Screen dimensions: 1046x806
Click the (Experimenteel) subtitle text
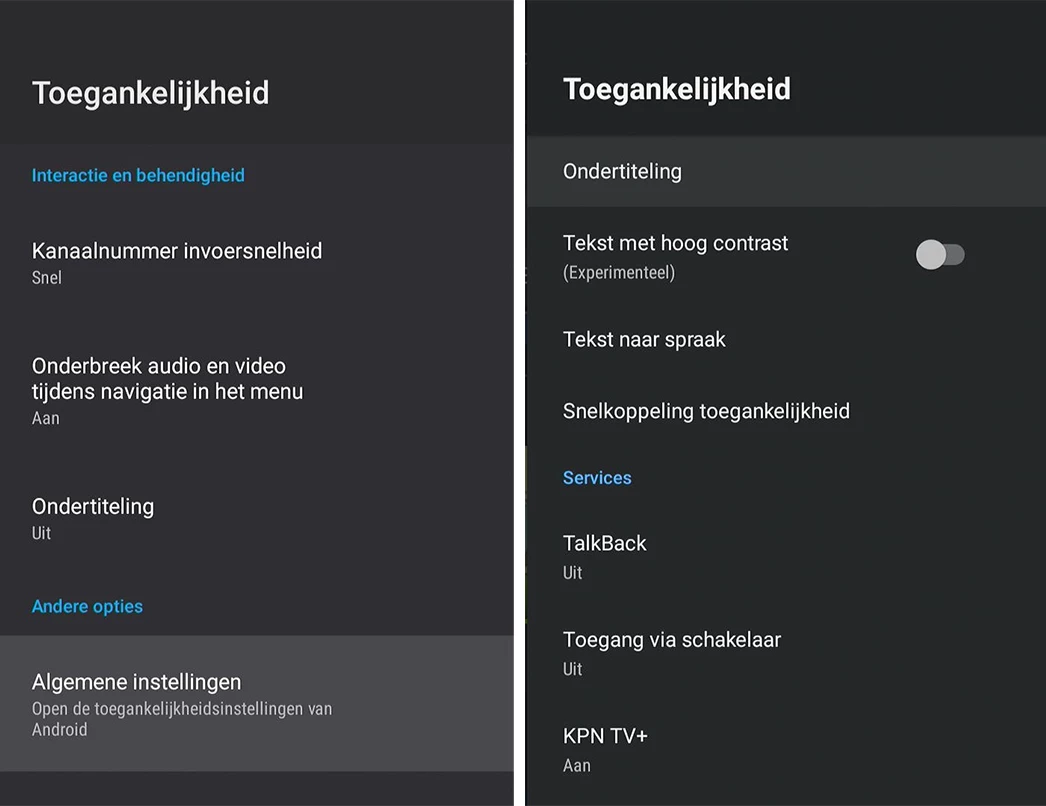click(x=619, y=272)
